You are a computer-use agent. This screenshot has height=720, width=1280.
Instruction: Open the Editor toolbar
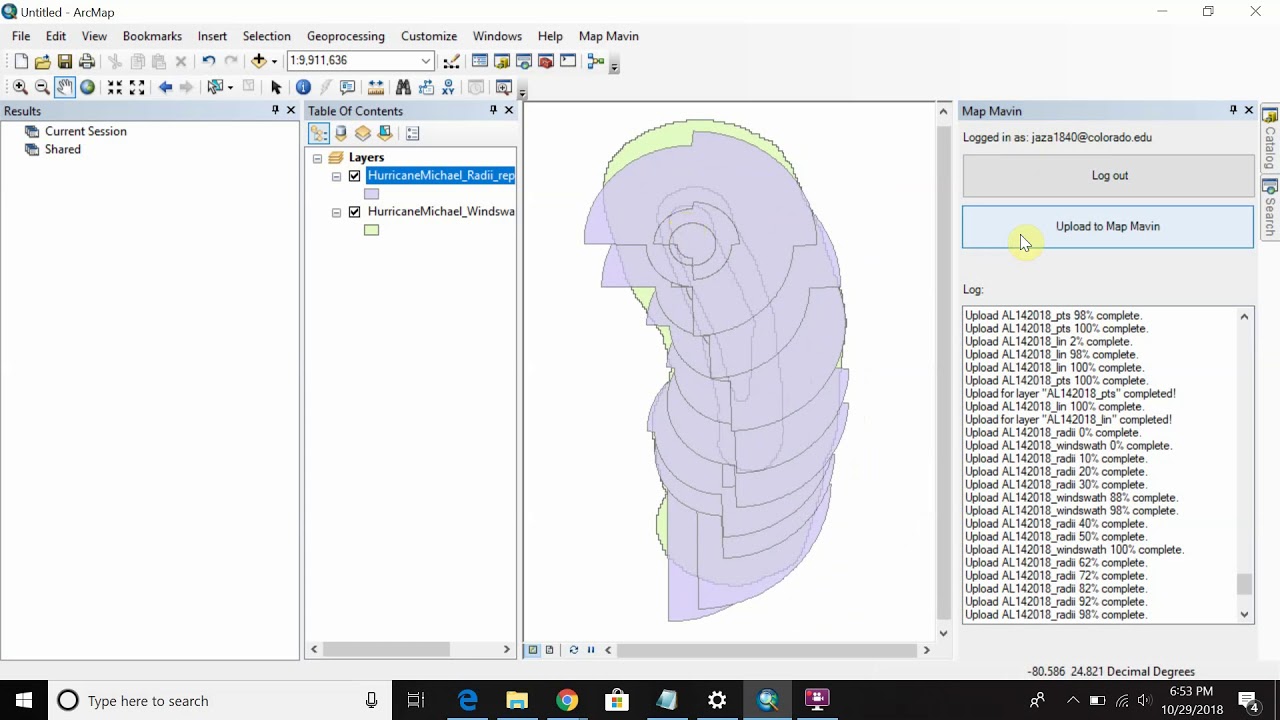[x=452, y=61]
